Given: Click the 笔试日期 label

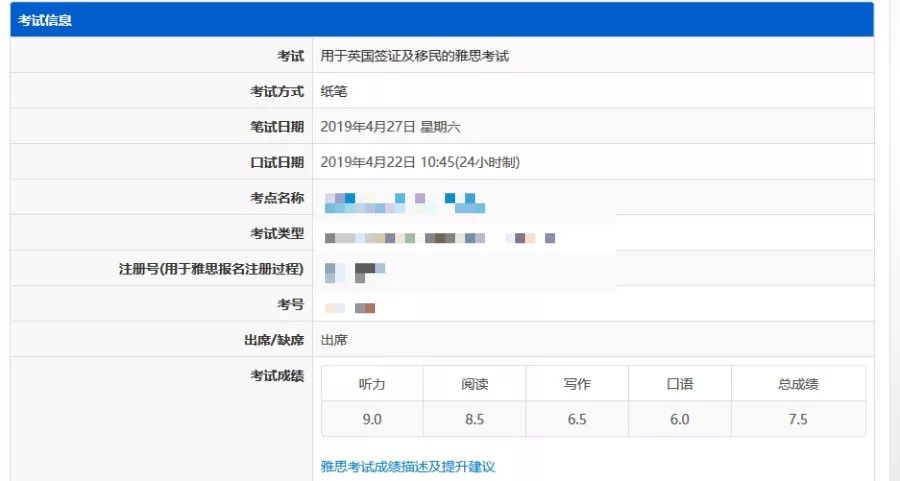Looking at the screenshot, I should (x=277, y=127).
